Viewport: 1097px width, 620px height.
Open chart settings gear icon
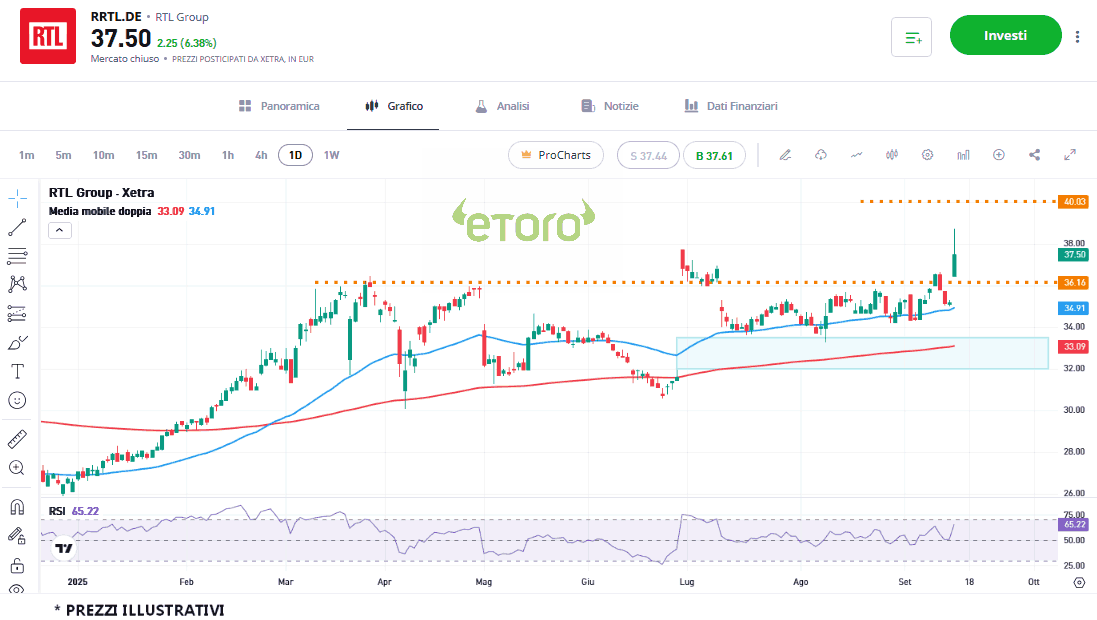point(927,155)
